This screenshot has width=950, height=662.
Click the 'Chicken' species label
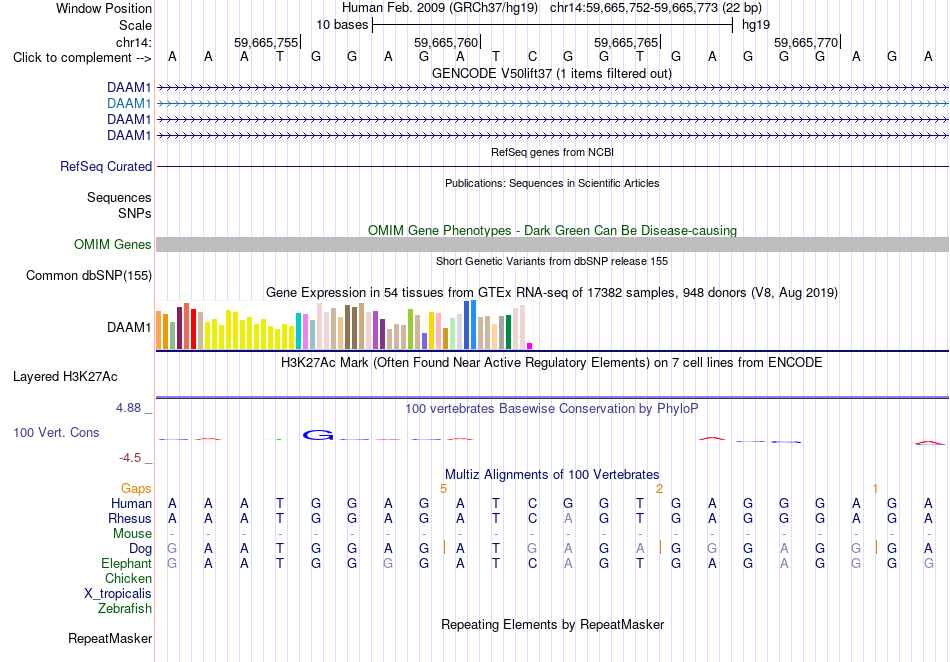pyautogui.click(x=128, y=578)
